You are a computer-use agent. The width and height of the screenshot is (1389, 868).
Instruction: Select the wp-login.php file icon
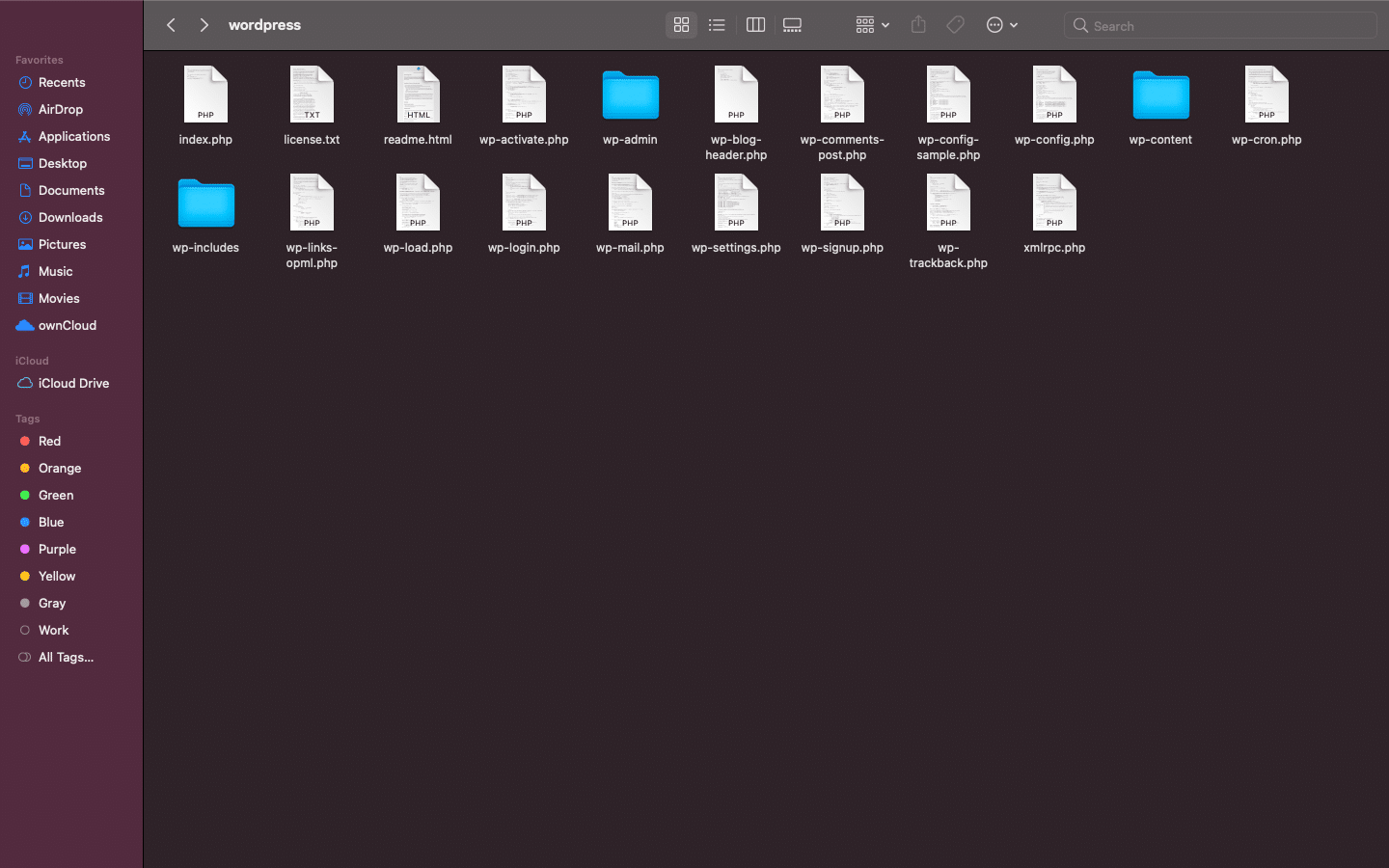(524, 203)
